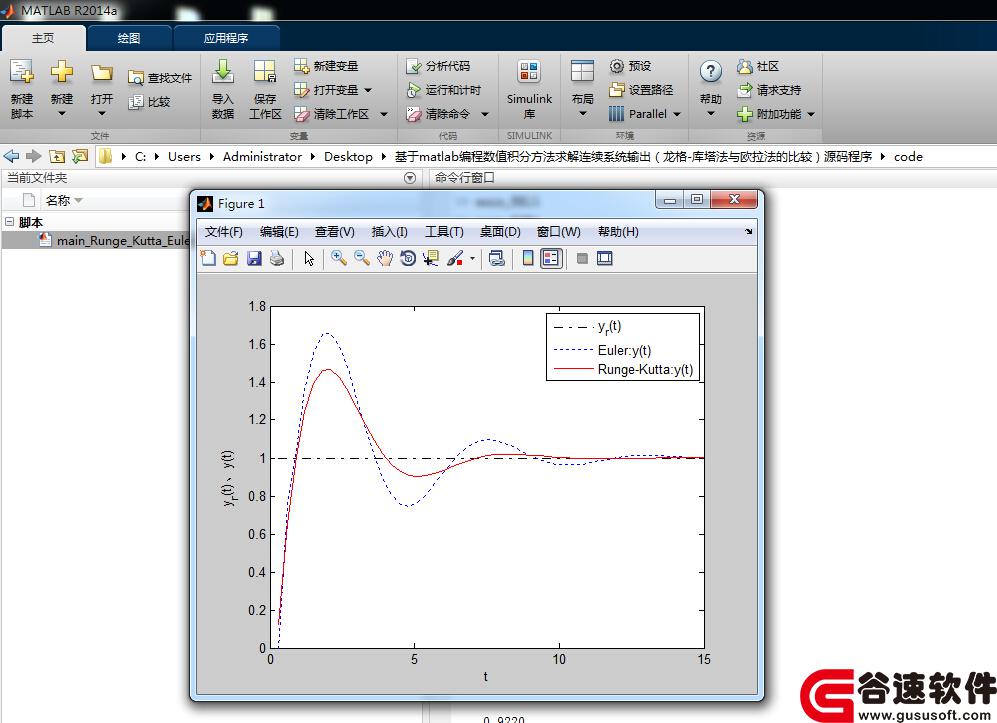The image size is (997, 723).
Task: Open the 编辑(E) menu in Figure 1
Action: (x=279, y=231)
